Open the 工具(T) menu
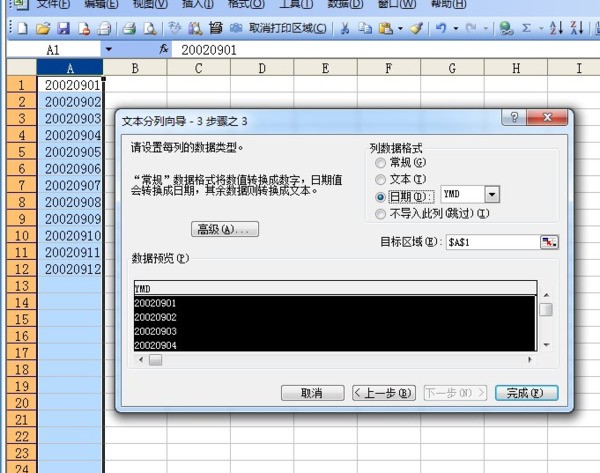 pyautogui.click(x=296, y=4)
